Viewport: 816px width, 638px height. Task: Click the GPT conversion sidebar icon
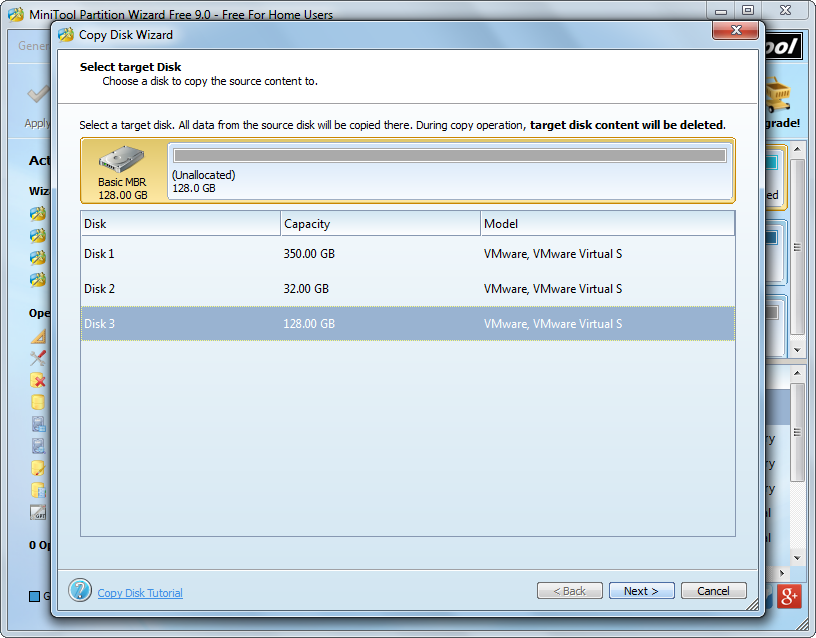[37, 513]
